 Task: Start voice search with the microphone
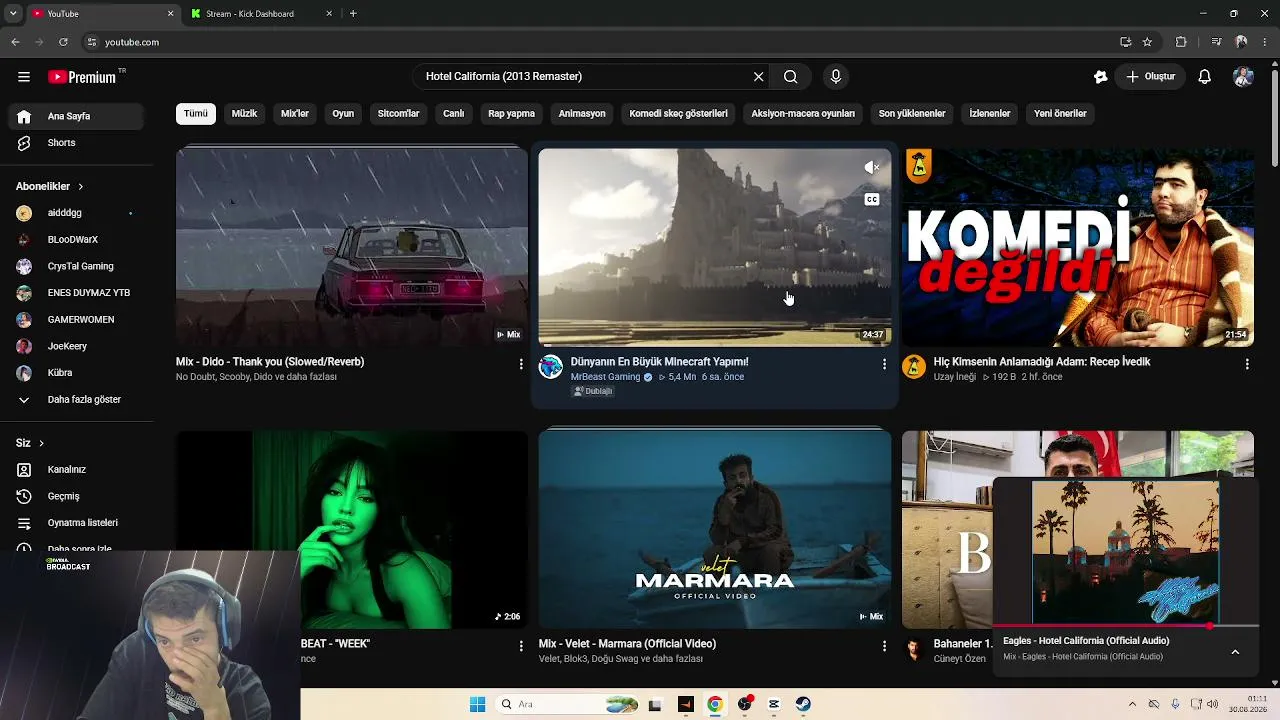[x=836, y=77]
